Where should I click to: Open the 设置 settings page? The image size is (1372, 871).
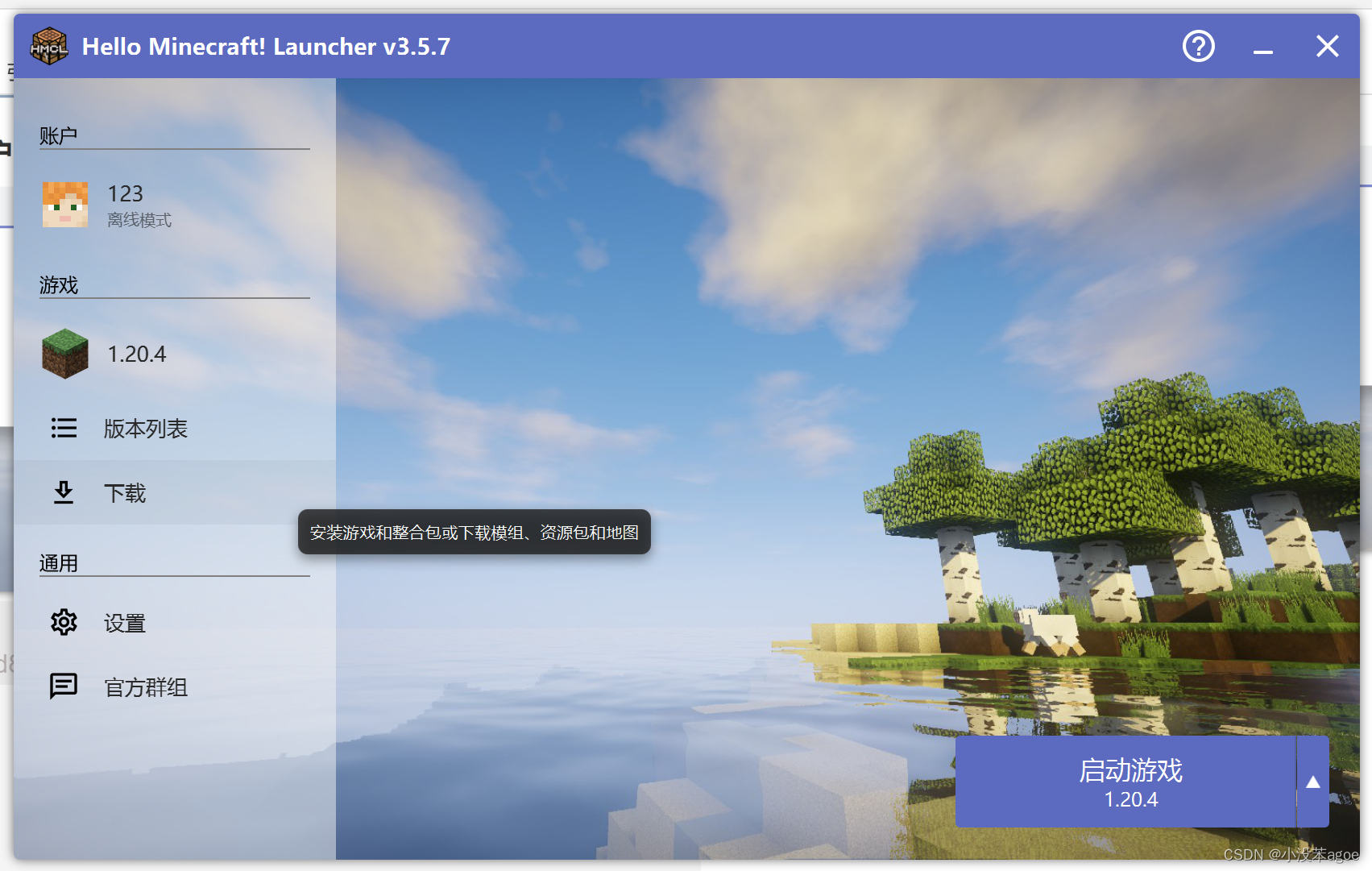(x=175, y=622)
